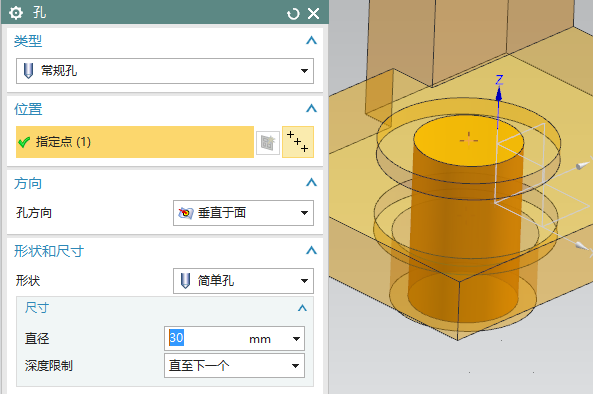Click the blue Z axis arrow handle
The height and width of the screenshot is (394, 594).
(499, 94)
